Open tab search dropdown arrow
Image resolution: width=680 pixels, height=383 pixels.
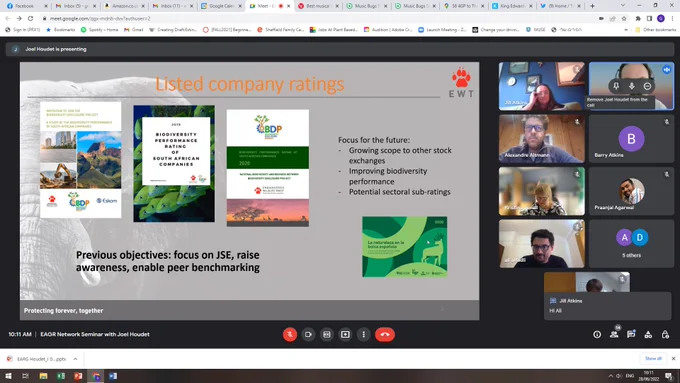pyautogui.click(x=623, y=6)
